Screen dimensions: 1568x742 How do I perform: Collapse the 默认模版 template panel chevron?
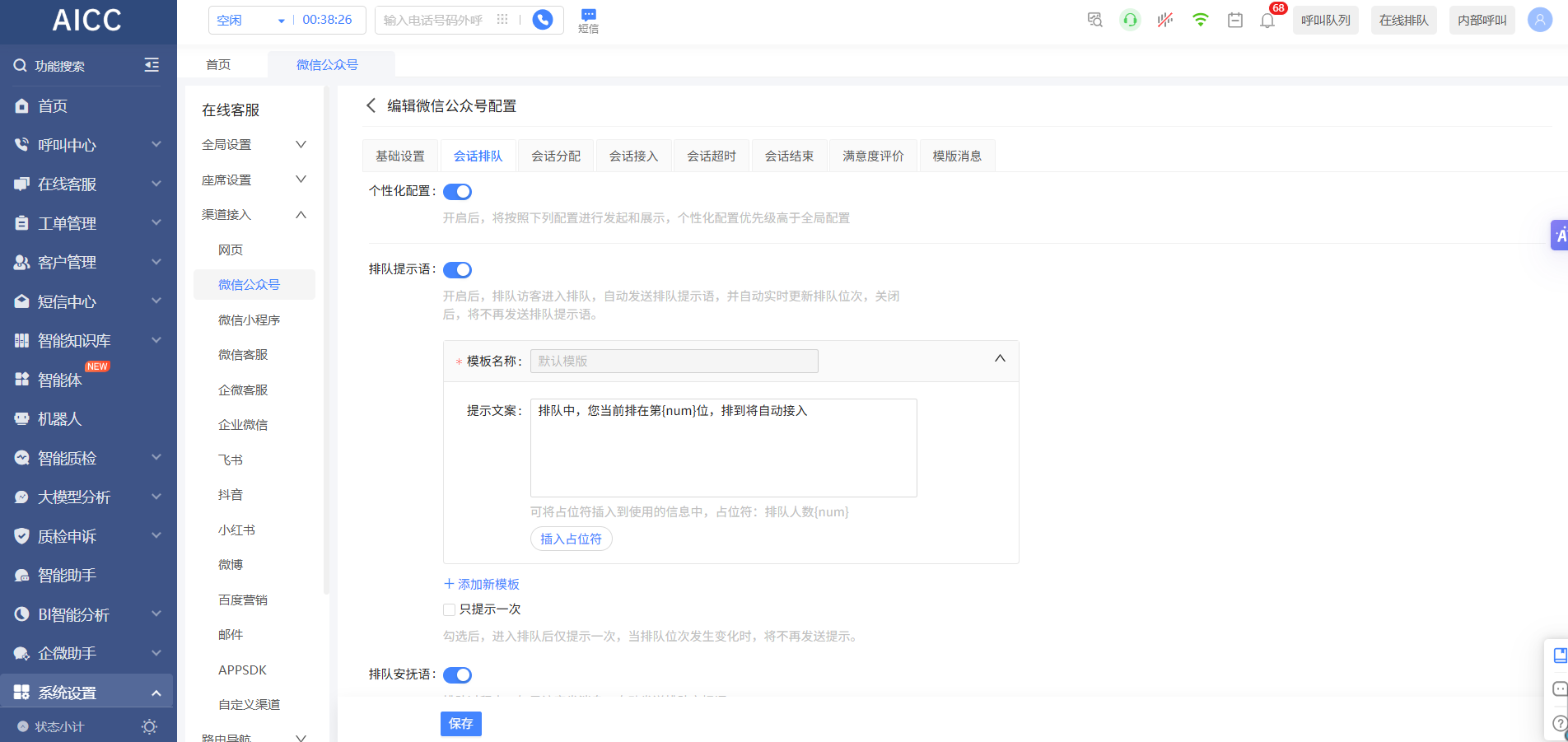point(1000,358)
